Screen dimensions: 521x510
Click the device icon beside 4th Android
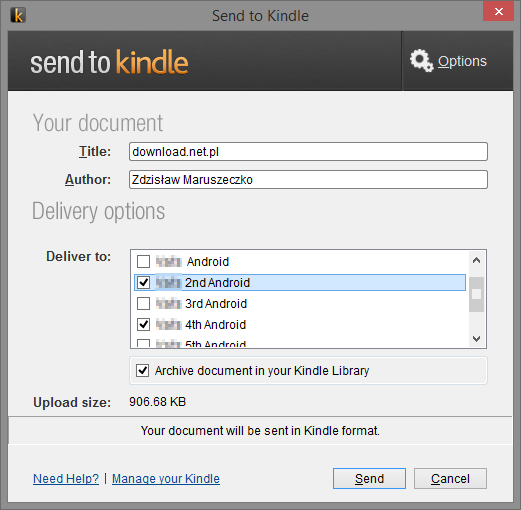click(x=169, y=325)
